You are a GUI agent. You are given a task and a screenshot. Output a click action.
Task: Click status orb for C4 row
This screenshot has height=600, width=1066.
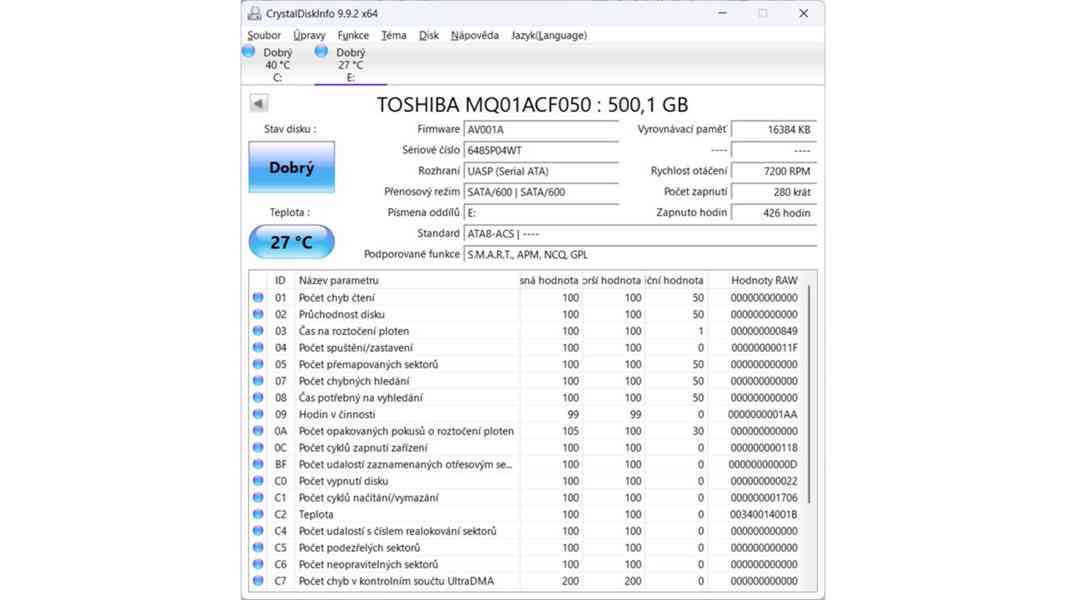click(x=258, y=531)
